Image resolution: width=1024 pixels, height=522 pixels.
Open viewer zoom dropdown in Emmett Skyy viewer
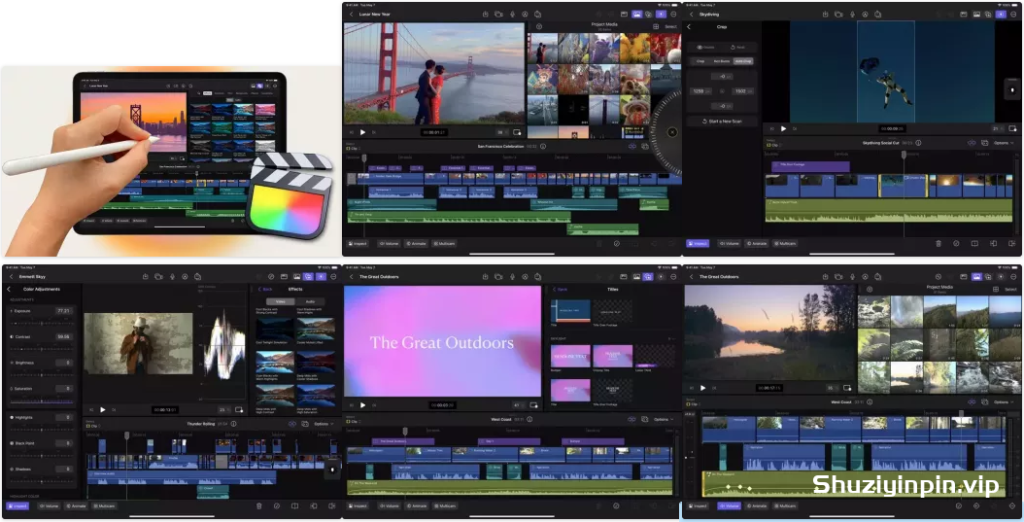pyautogui.click(x=223, y=410)
